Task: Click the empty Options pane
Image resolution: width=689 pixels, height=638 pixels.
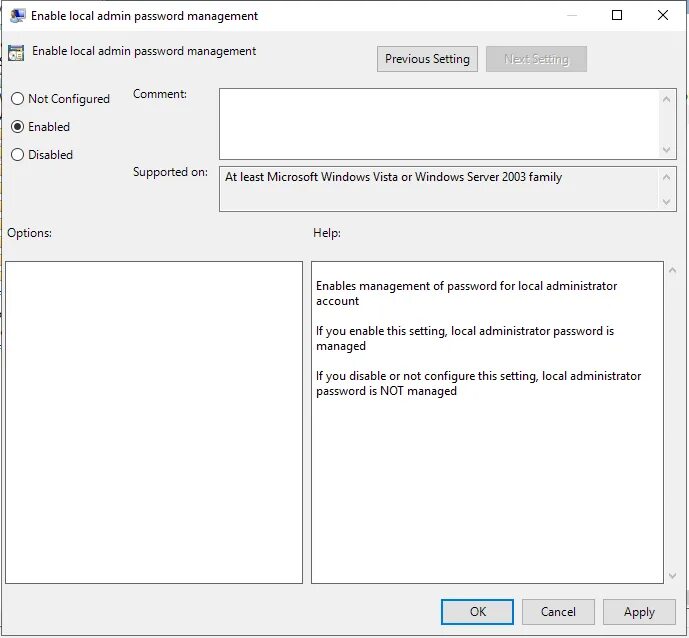Action: click(154, 422)
